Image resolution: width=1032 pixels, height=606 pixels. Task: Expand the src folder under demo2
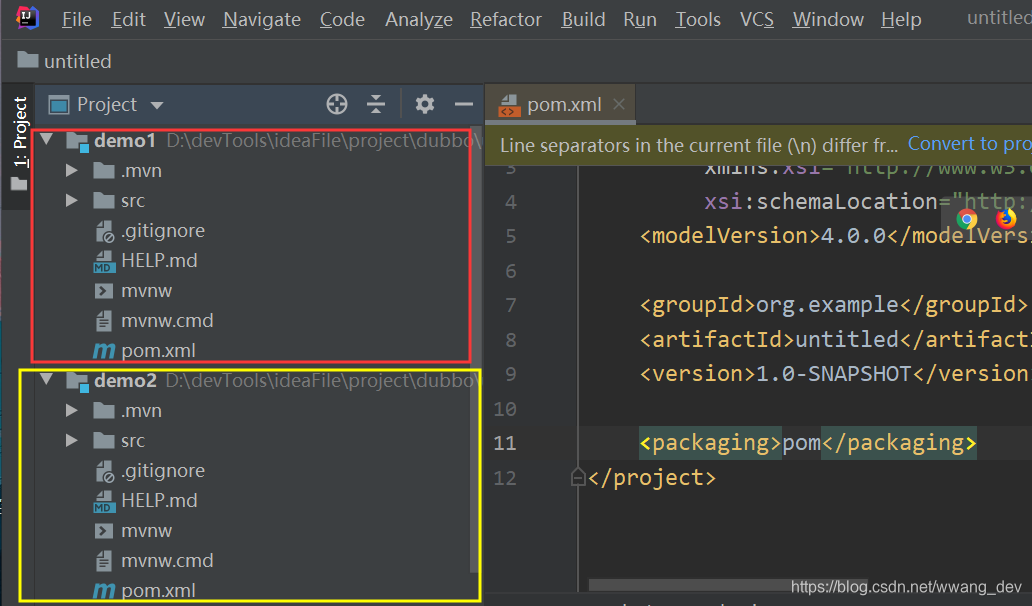coord(71,441)
